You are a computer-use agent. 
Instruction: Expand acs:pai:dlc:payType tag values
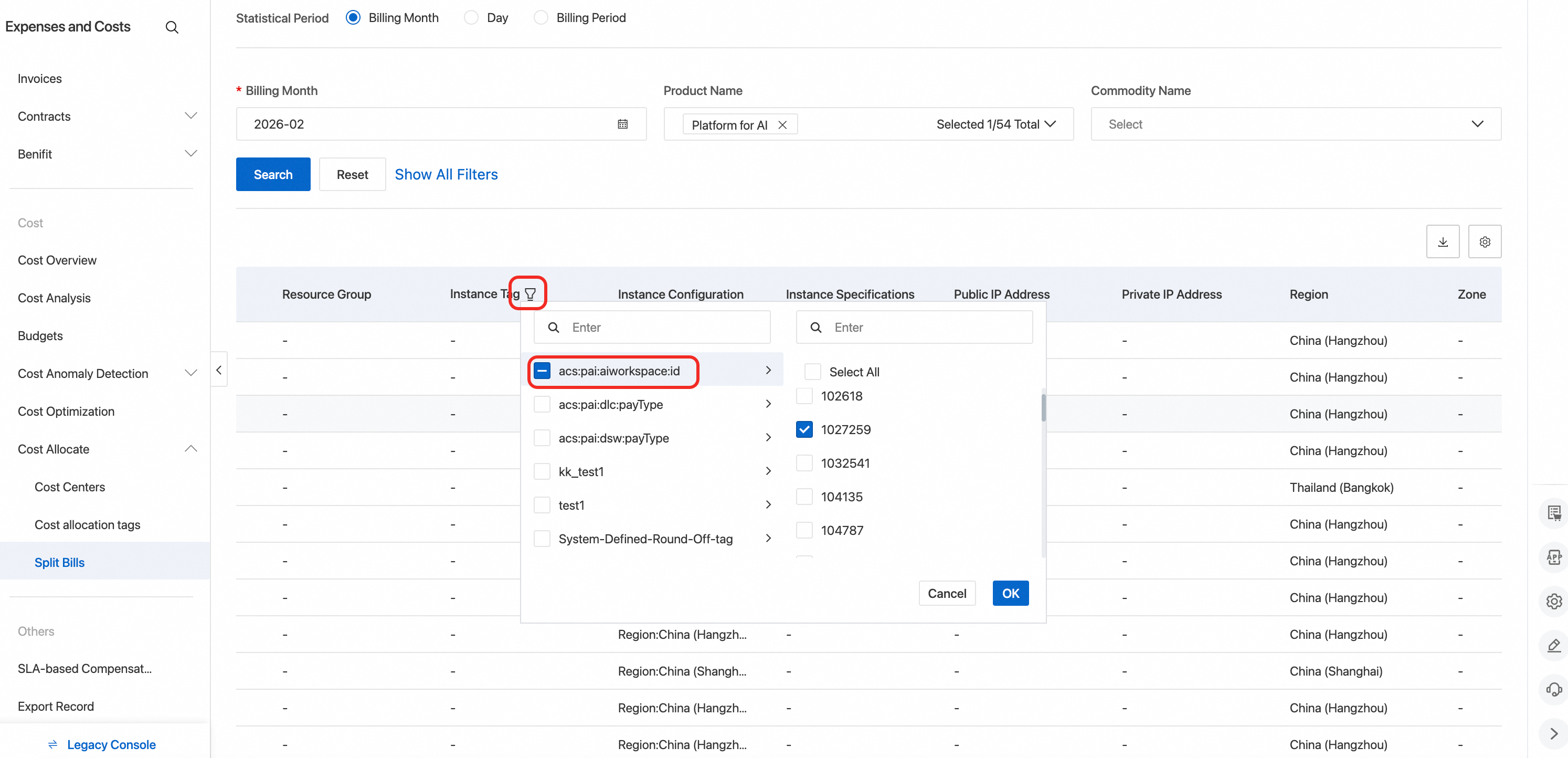click(768, 404)
